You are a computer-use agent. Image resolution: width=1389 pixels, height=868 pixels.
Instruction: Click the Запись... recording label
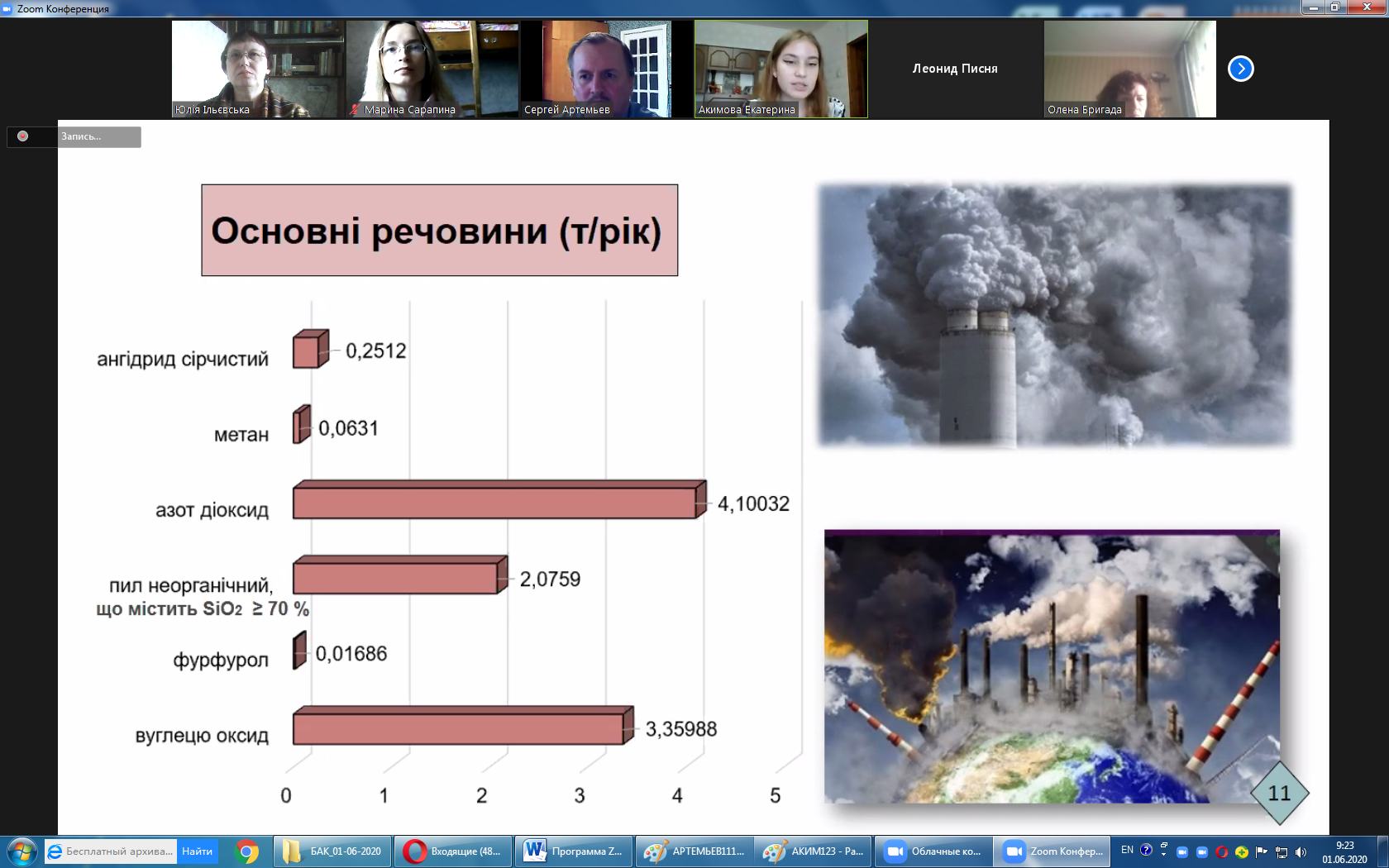[x=81, y=136]
